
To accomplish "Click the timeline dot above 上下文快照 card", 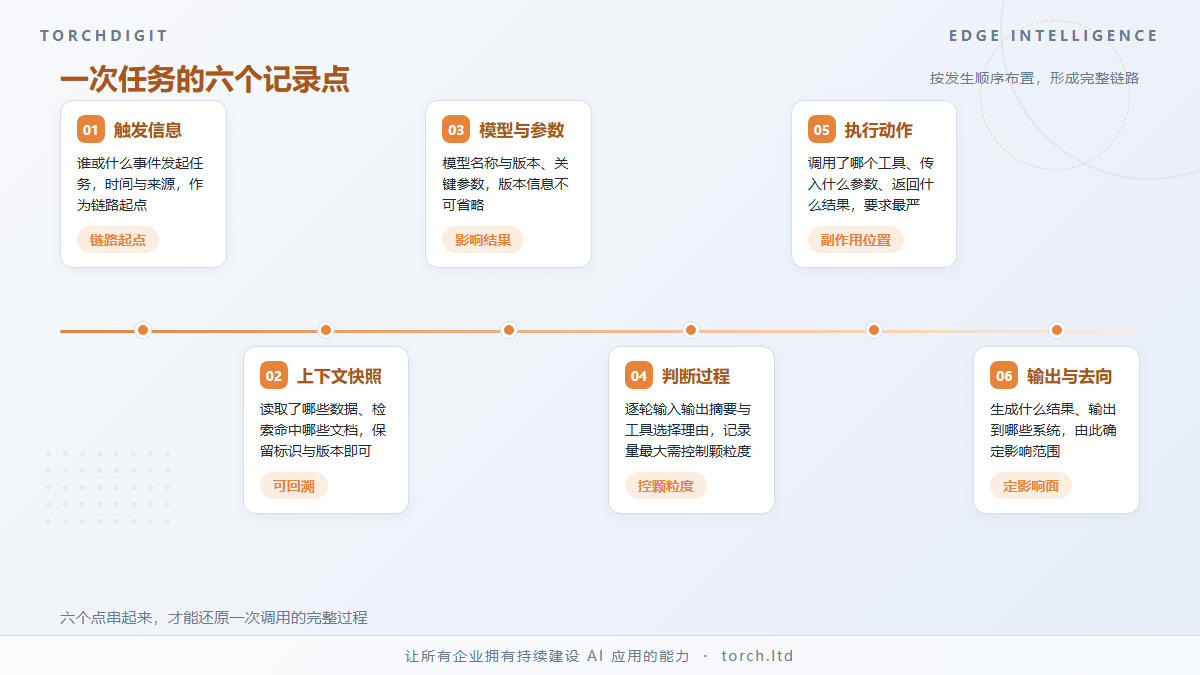I will pyautogui.click(x=326, y=330).
